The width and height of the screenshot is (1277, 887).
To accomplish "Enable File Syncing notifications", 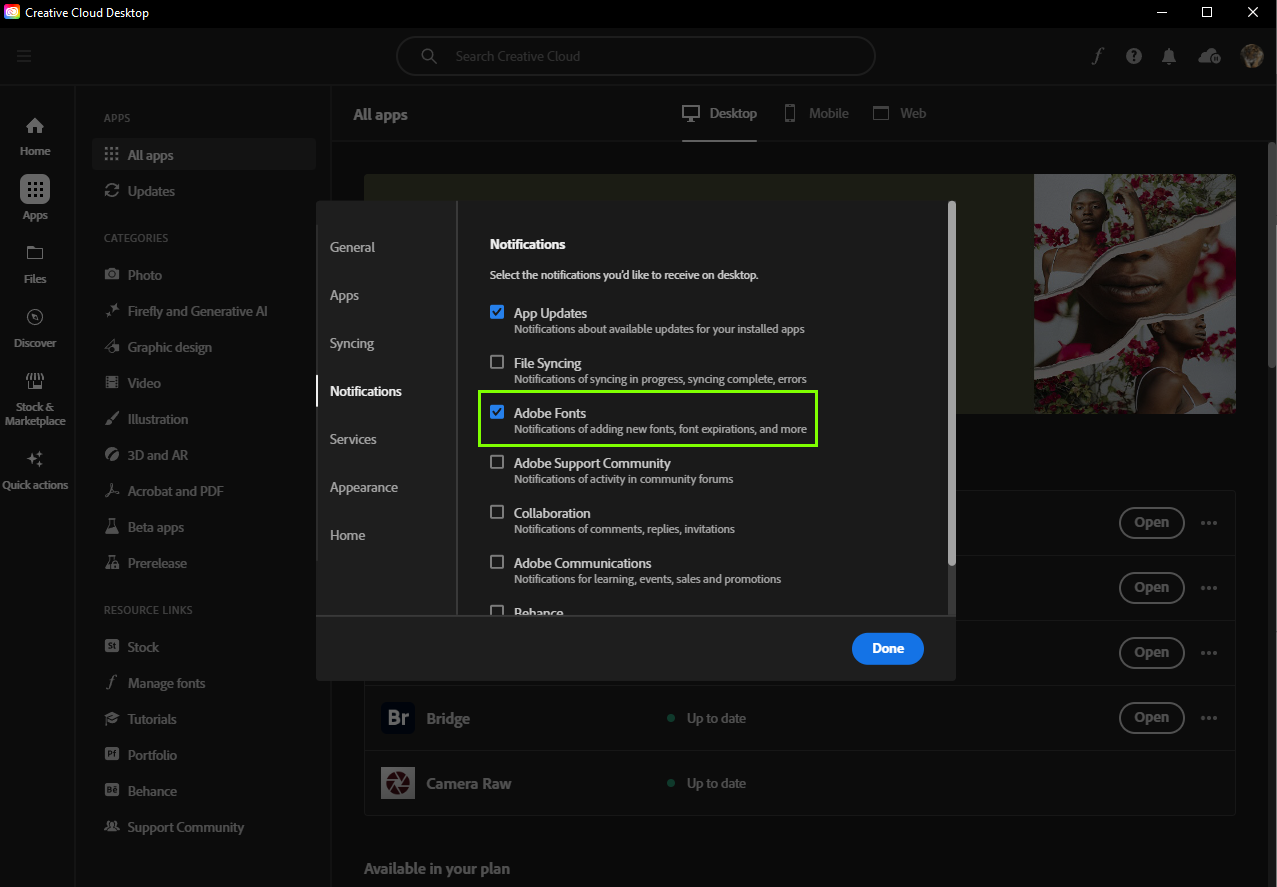I will coord(497,361).
